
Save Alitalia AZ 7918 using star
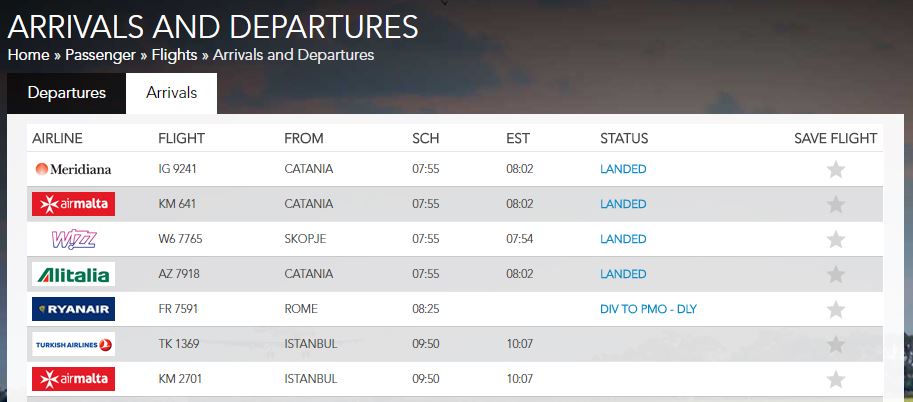coord(836,274)
